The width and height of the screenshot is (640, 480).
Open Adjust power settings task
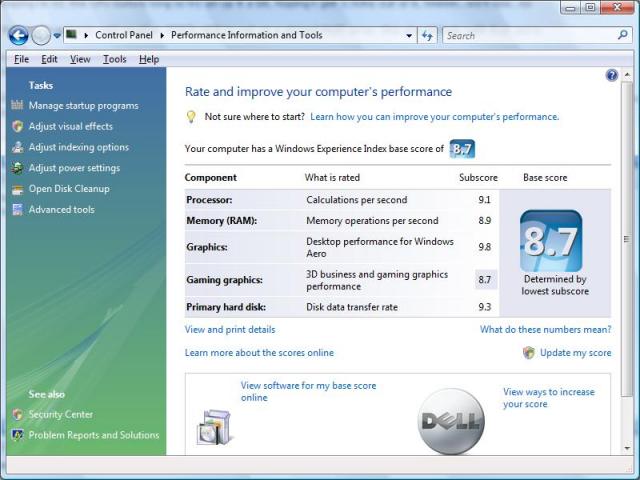[74, 168]
